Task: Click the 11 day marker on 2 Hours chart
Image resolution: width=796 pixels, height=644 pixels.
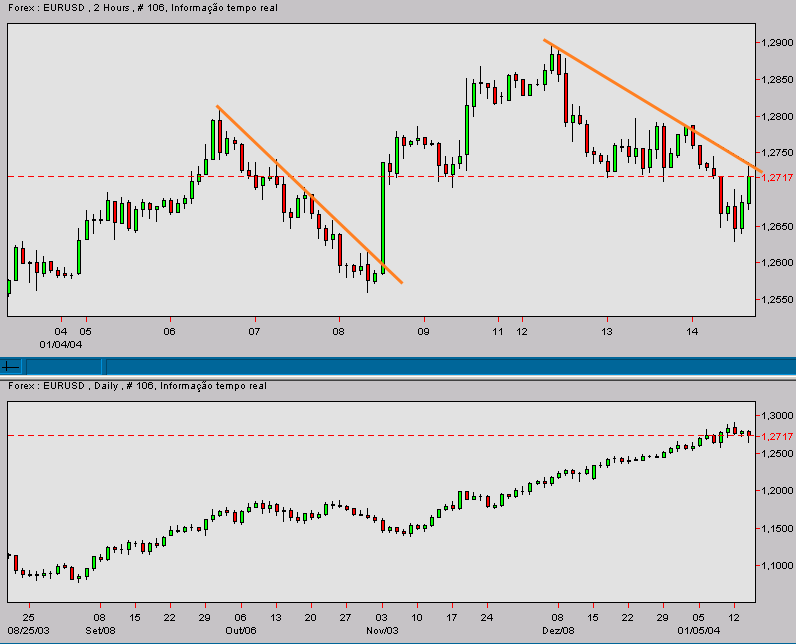Action: 498,332
